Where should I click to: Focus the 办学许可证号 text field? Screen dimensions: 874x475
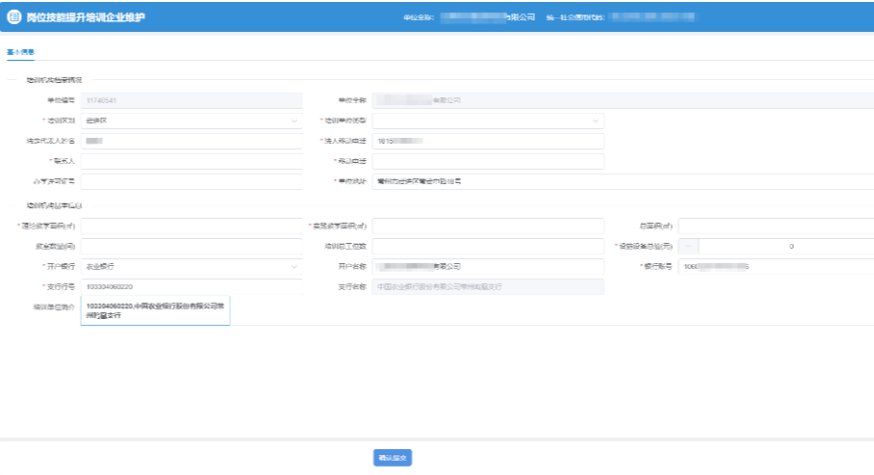(x=191, y=182)
